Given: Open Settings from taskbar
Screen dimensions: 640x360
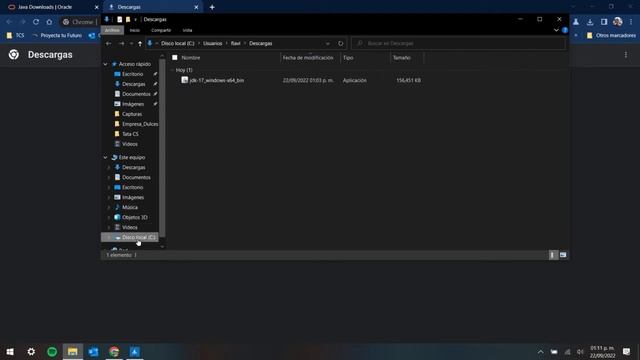Looking at the screenshot, I should [x=31, y=351].
